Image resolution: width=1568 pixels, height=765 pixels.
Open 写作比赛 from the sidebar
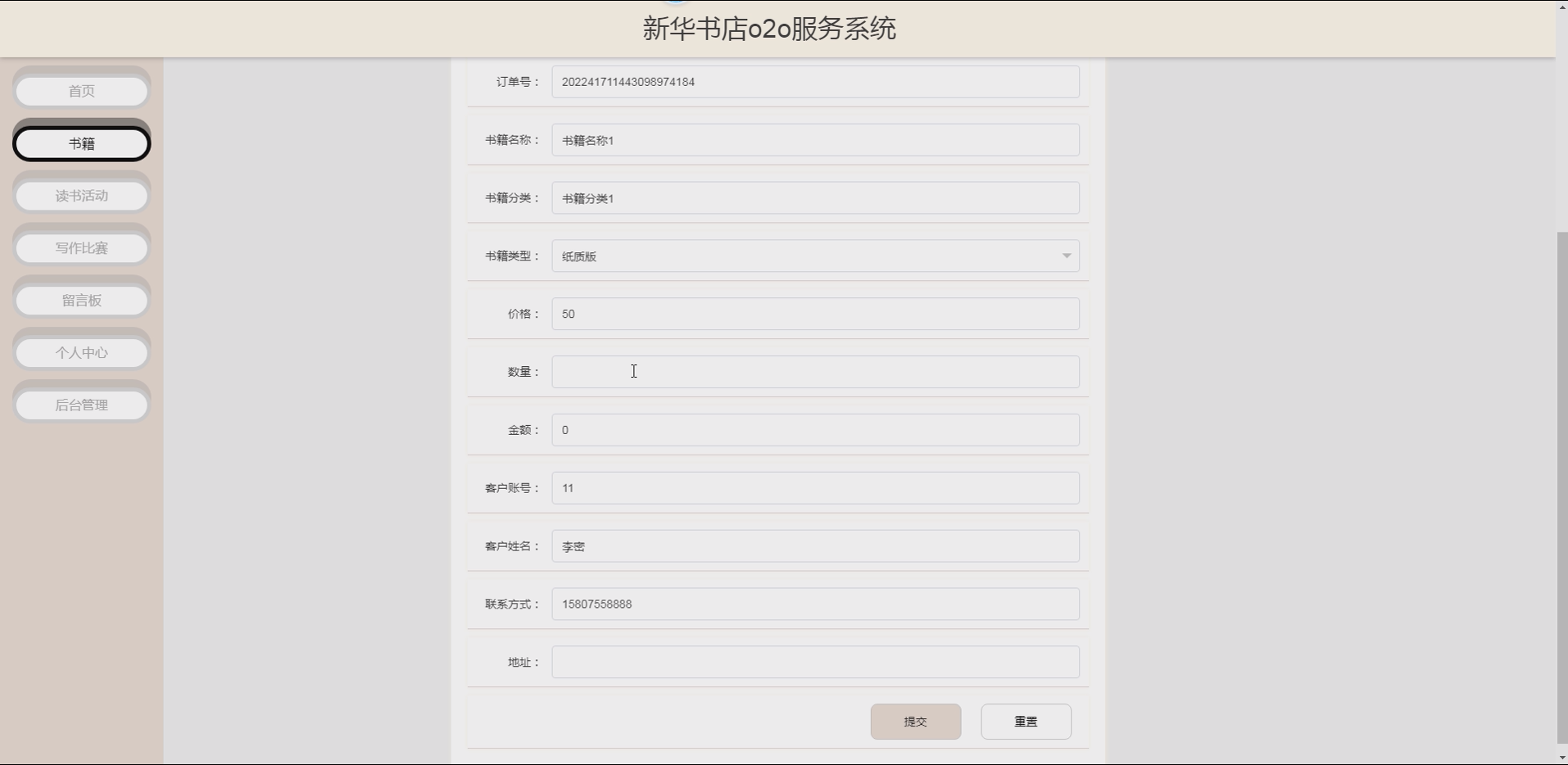tap(81, 248)
